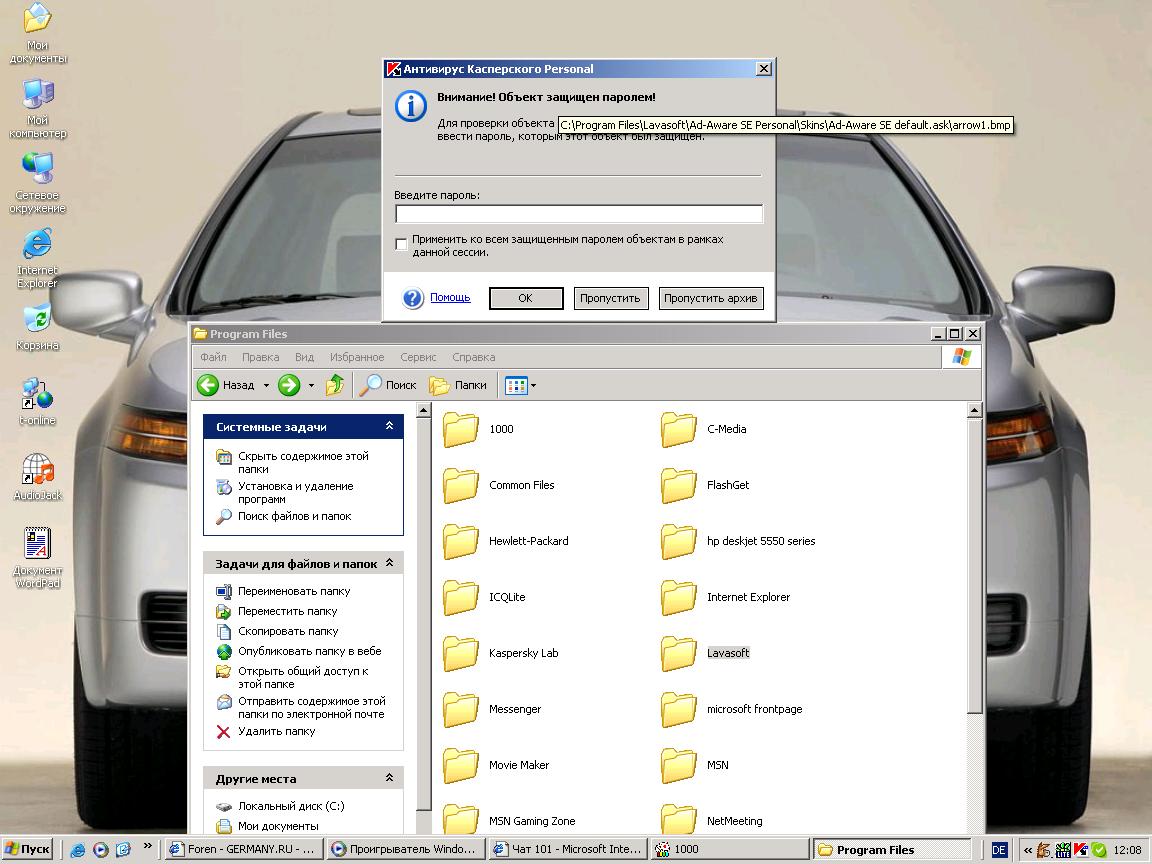Open the Search (Поиск) toolbar button
This screenshot has width=1152, height=864.
pyautogui.click(x=388, y=385)
